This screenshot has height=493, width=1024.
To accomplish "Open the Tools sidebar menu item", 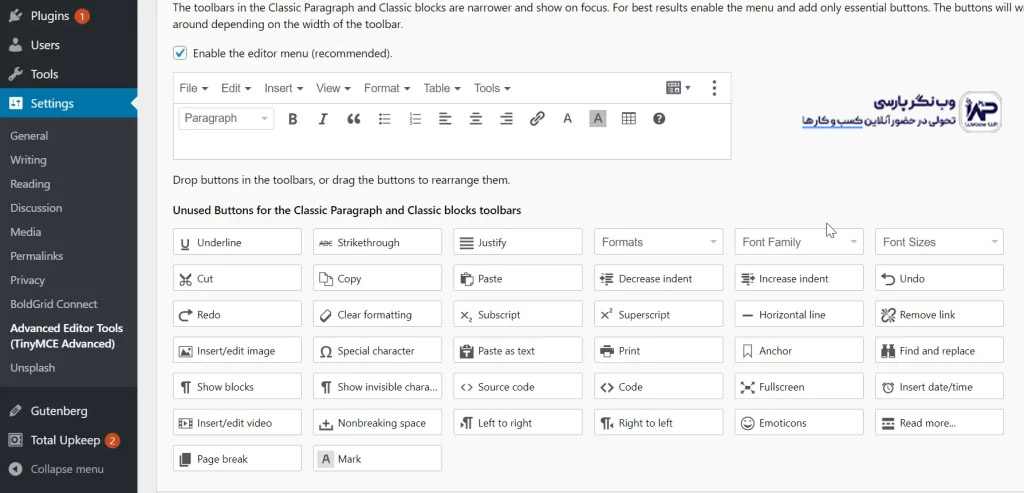I will (69, 74).
